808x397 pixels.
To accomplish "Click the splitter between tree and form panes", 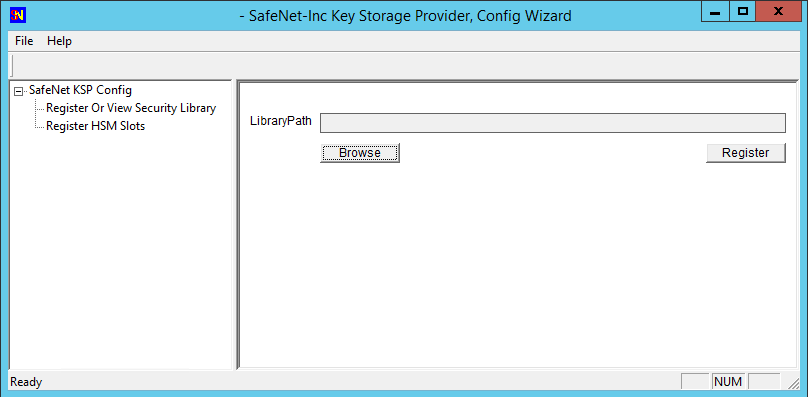I will coord(234,225).
